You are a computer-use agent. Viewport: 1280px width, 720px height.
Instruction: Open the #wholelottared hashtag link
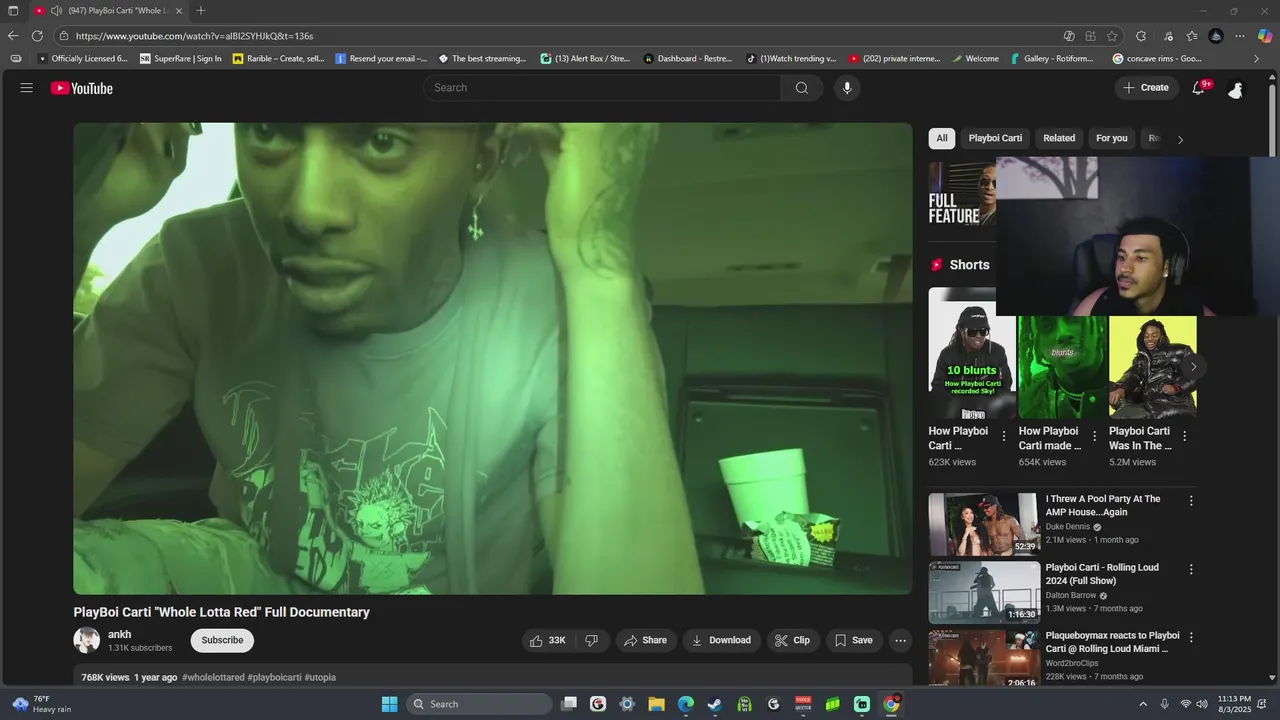pyautogui.click(x=213, y=677)
